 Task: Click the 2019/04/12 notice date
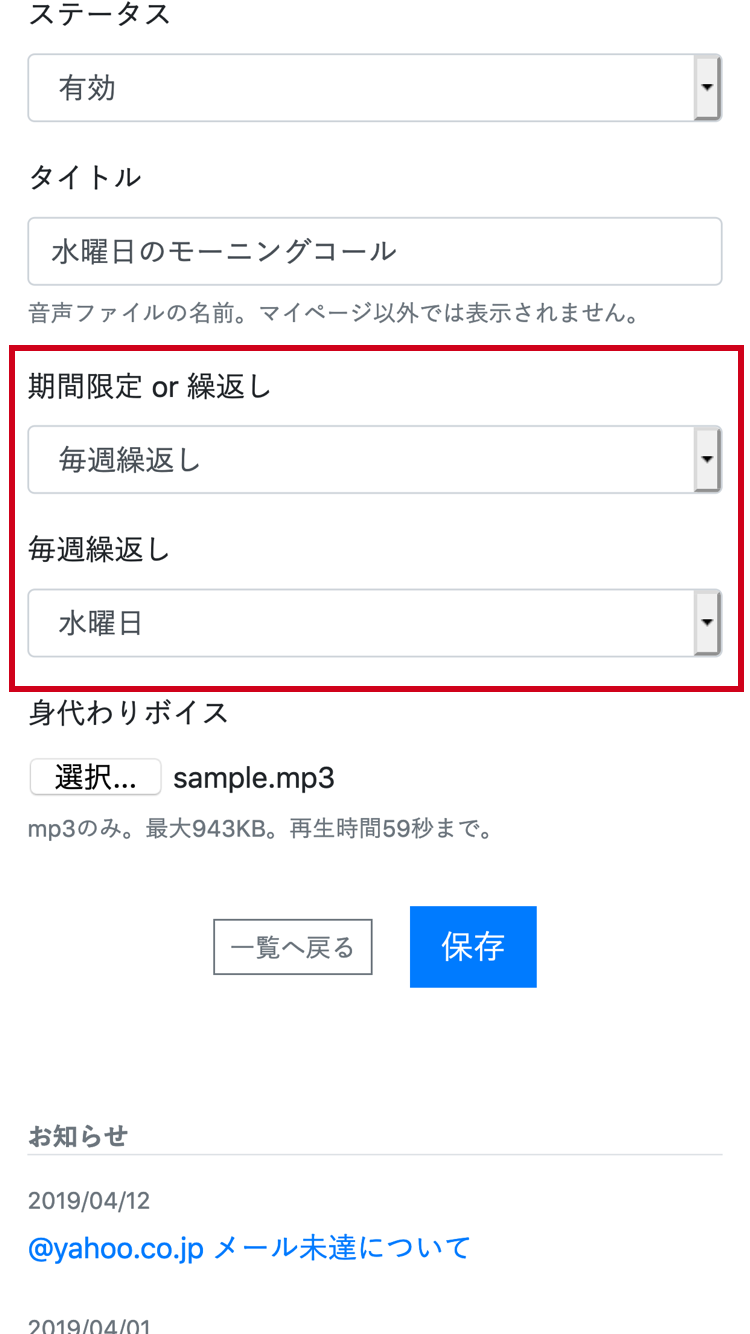(89, 1200)
